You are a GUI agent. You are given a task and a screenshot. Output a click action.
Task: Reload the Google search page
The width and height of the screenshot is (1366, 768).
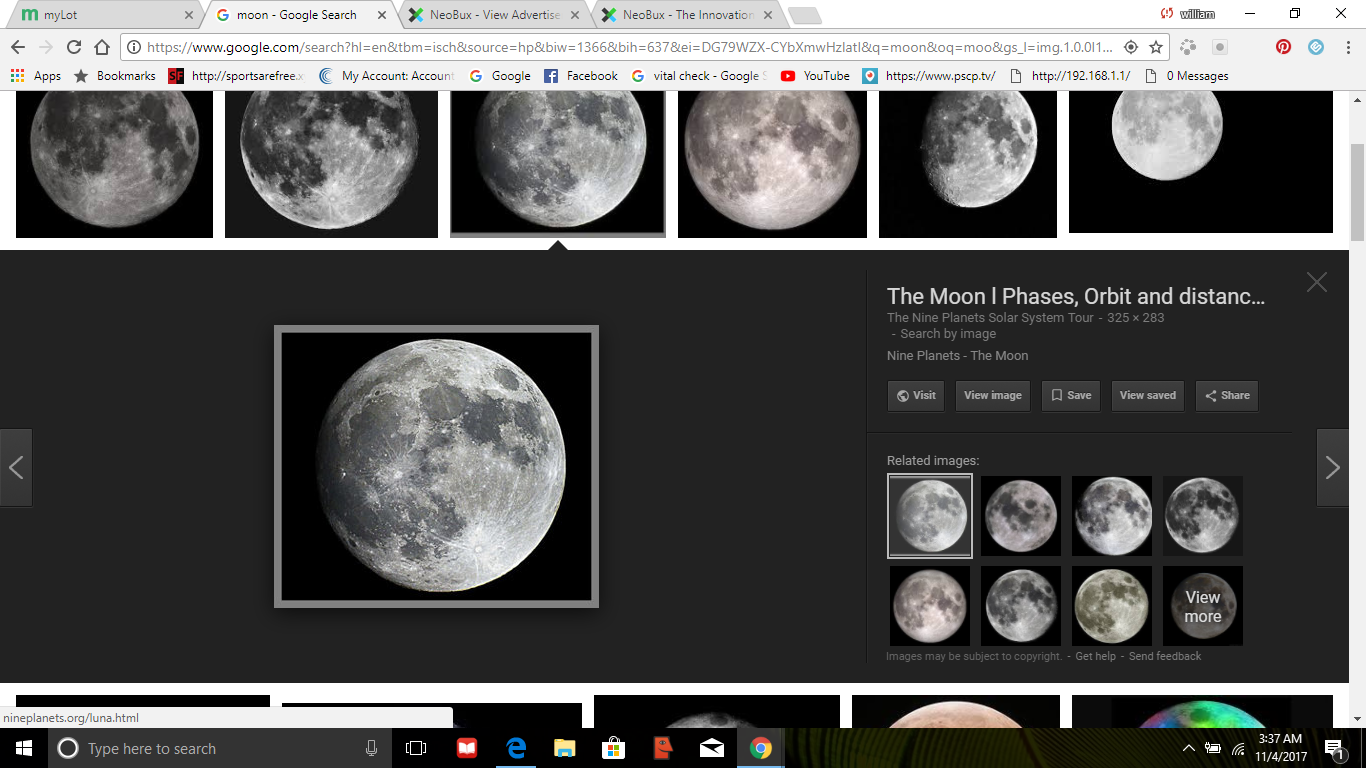[73, 47]
